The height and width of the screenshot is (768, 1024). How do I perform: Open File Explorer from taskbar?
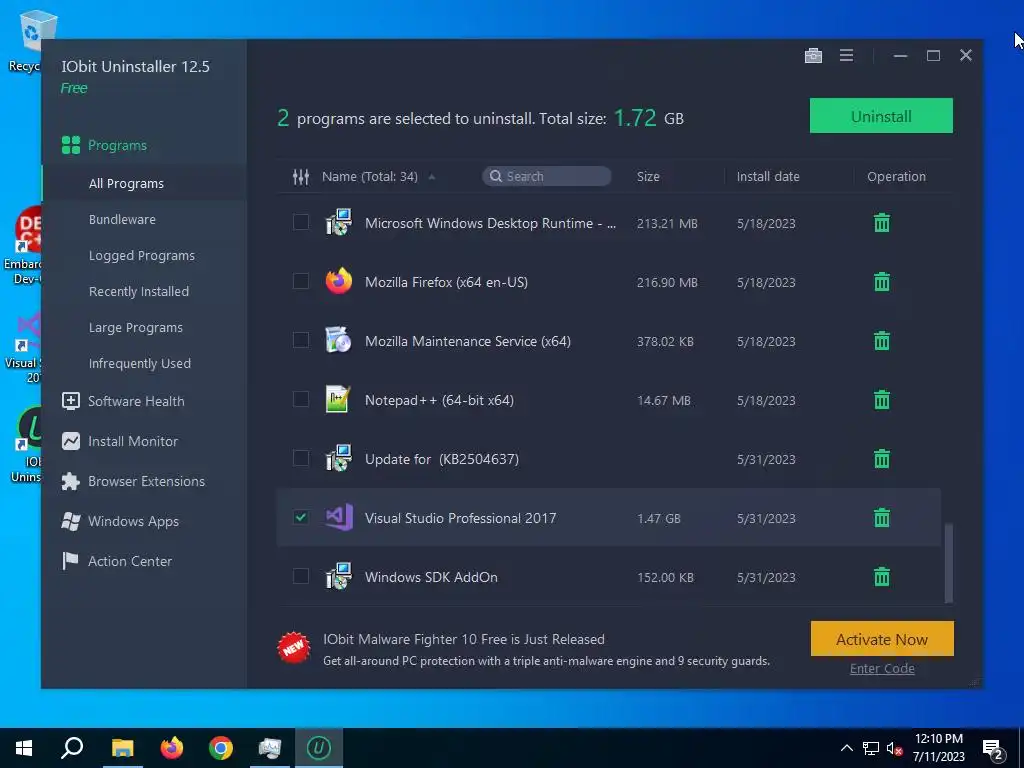pyautogui.click(x=122, y=748)
